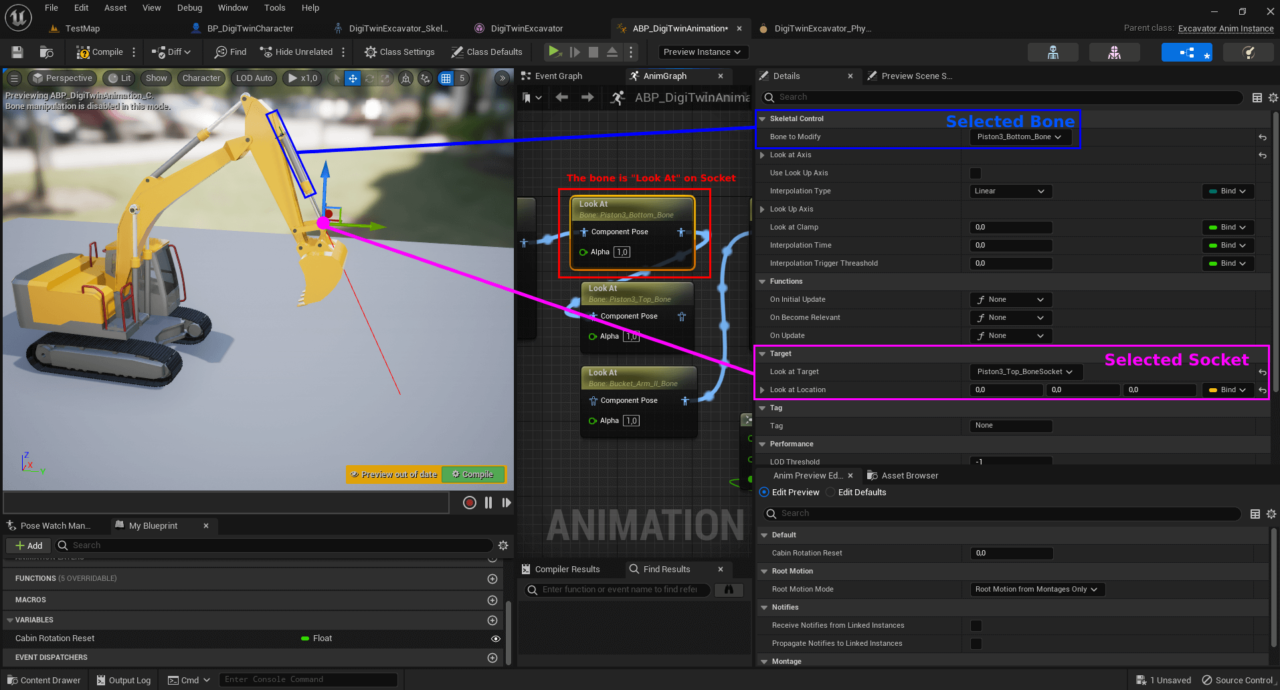Viewport: 1280px width, 690px height.
Task: Open the Root Motion Mode dropdown
Action: [x=1036, y=589]
